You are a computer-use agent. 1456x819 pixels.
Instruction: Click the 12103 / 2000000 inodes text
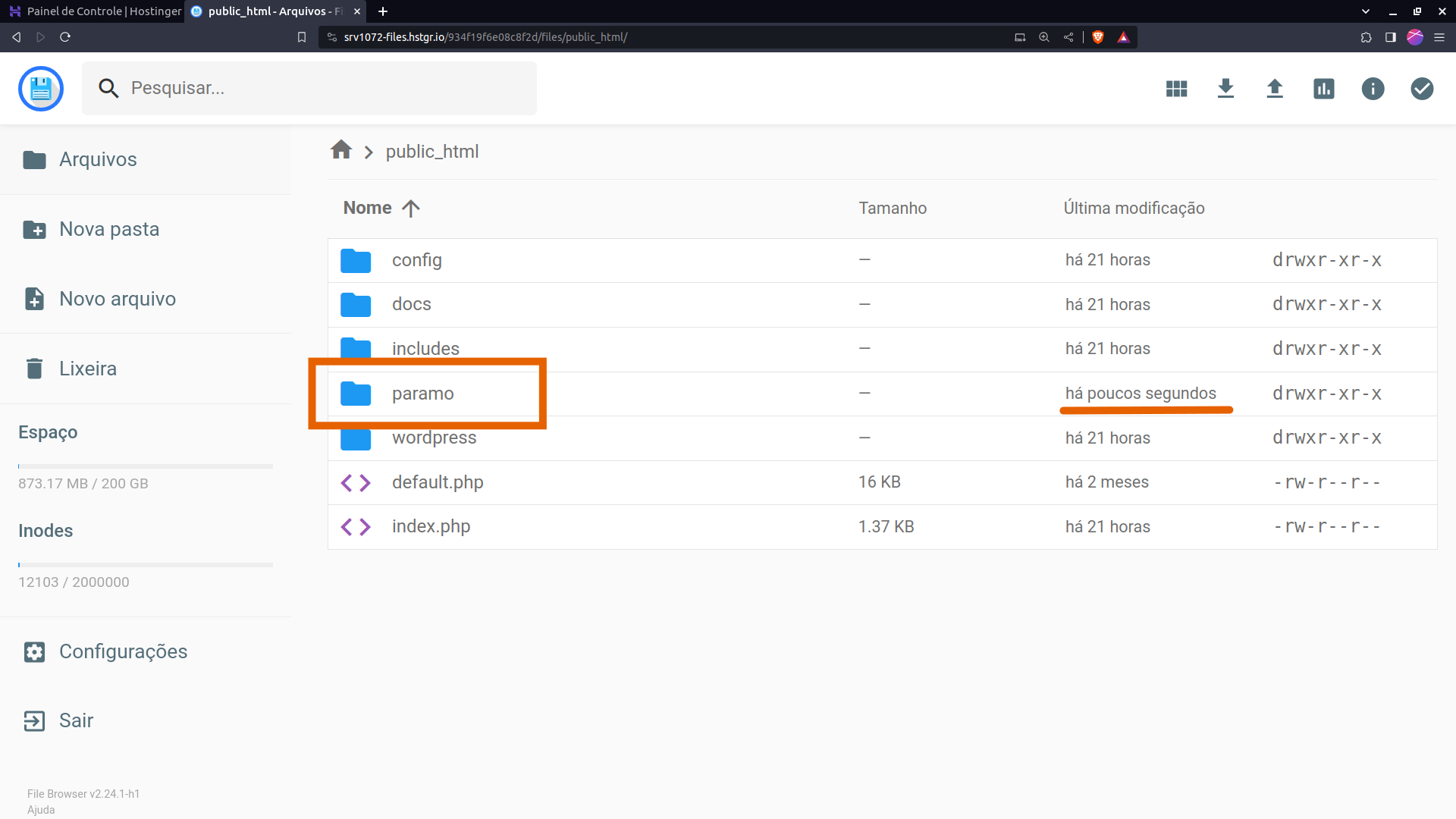74,582
